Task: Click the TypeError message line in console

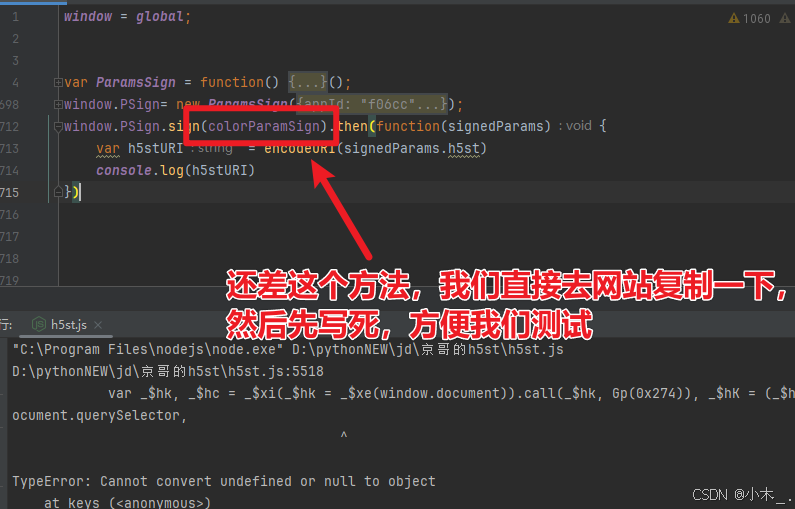Action: (224, 481)
